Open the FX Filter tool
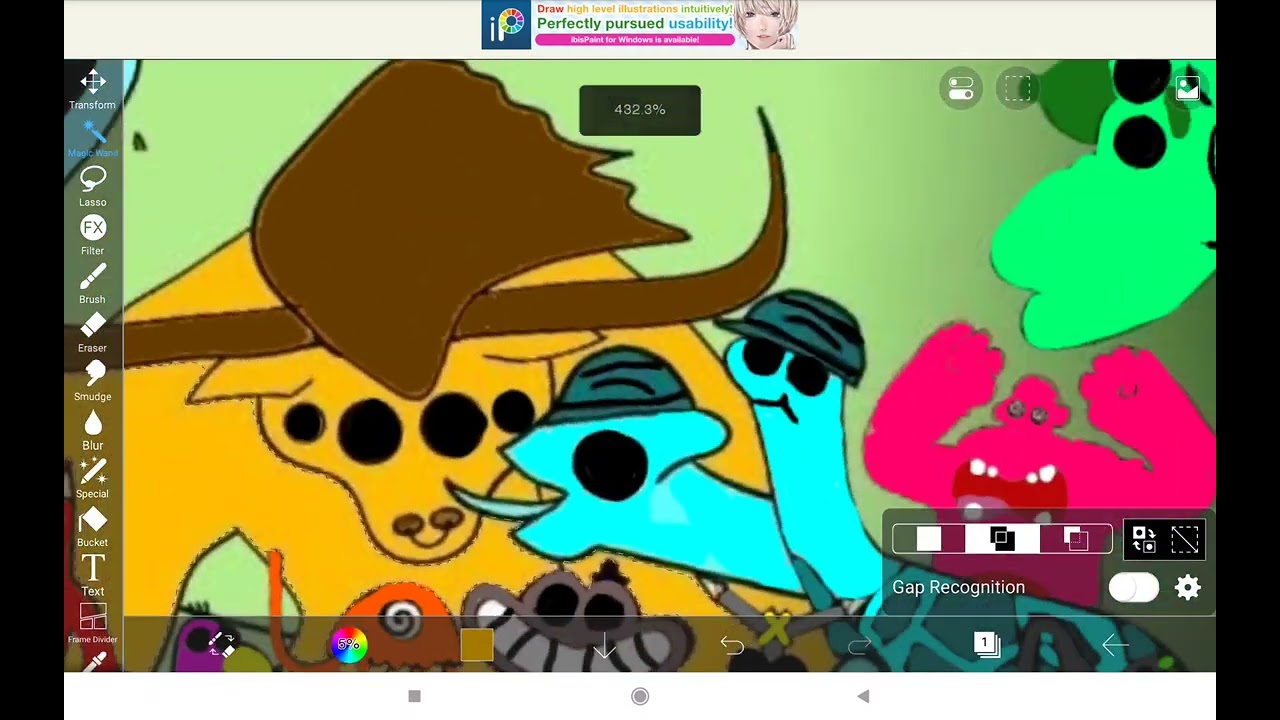The height and width of the screenshot is (720, 1280). 93,235
